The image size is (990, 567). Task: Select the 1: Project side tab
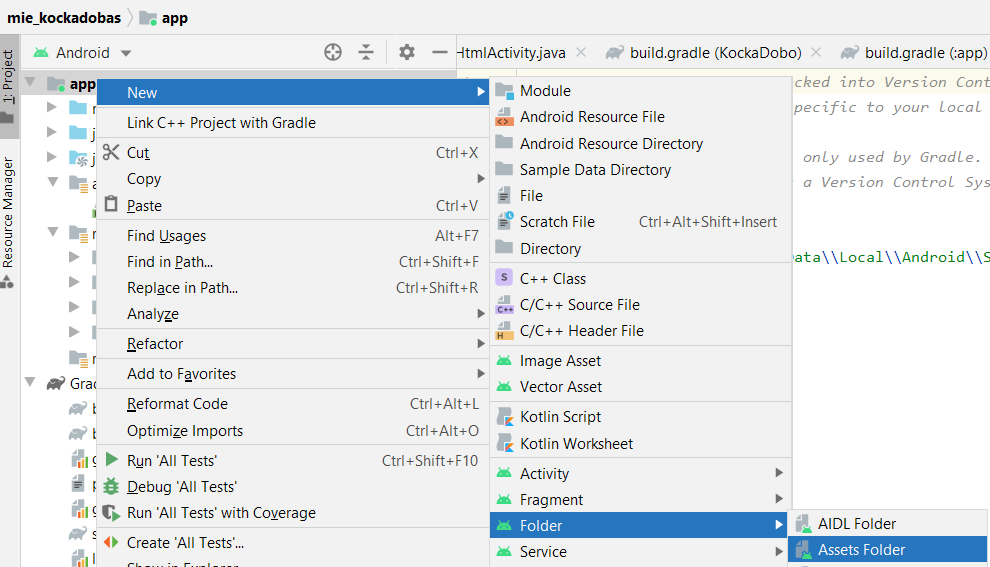(x=8, y=85)
